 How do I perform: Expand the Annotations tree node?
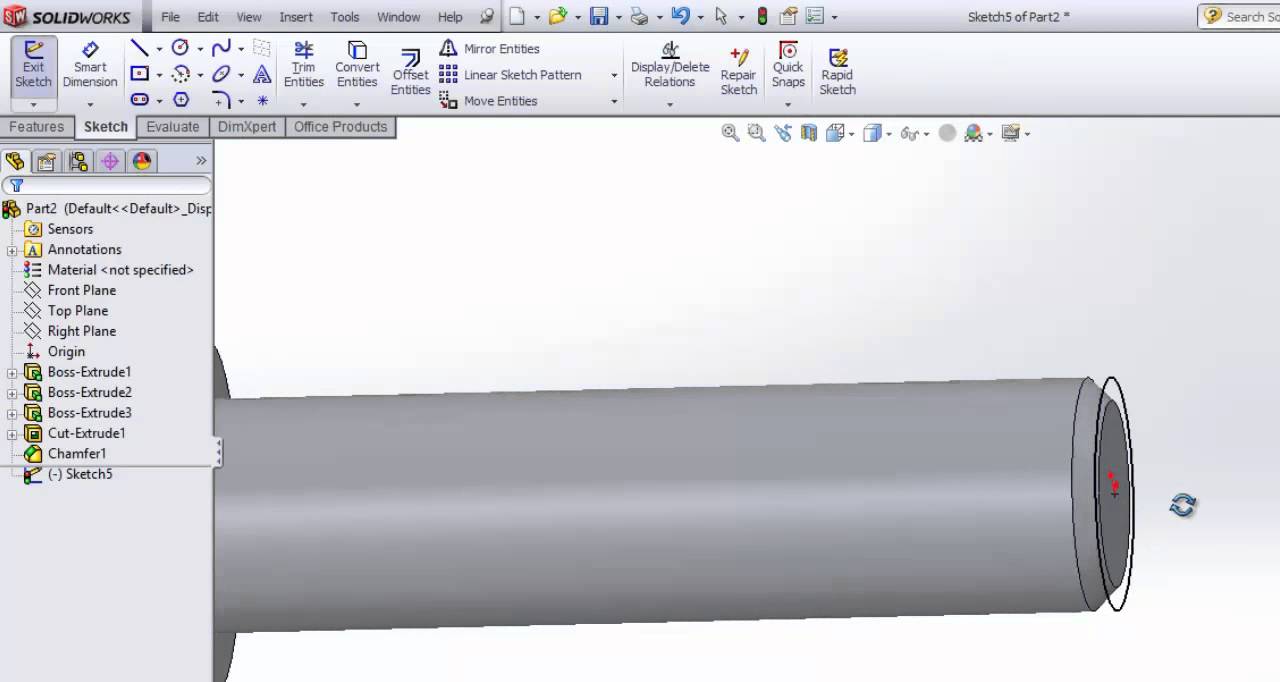[x=12, y=250]
